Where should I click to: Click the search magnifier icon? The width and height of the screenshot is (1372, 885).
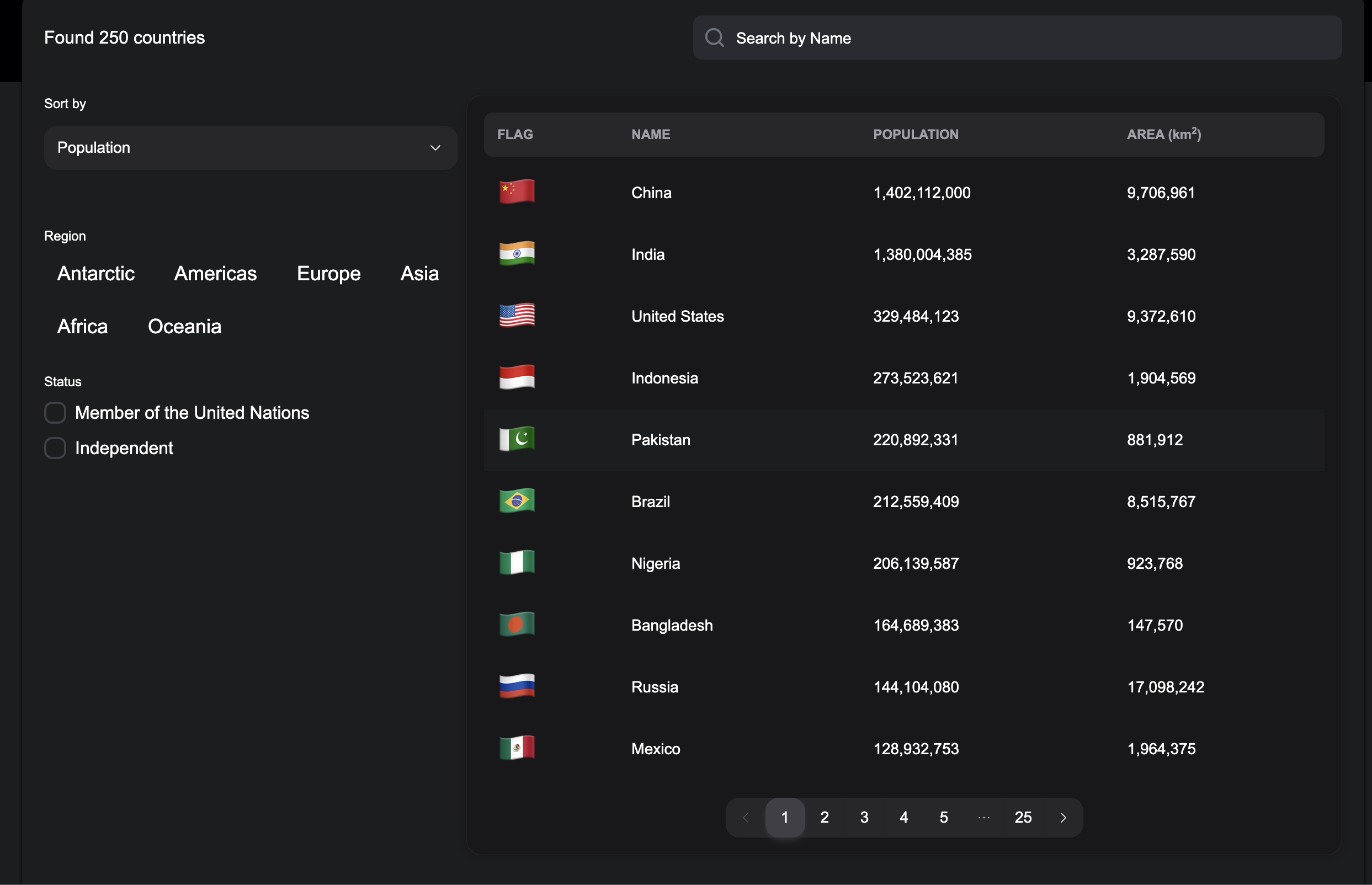pos(714,38)
